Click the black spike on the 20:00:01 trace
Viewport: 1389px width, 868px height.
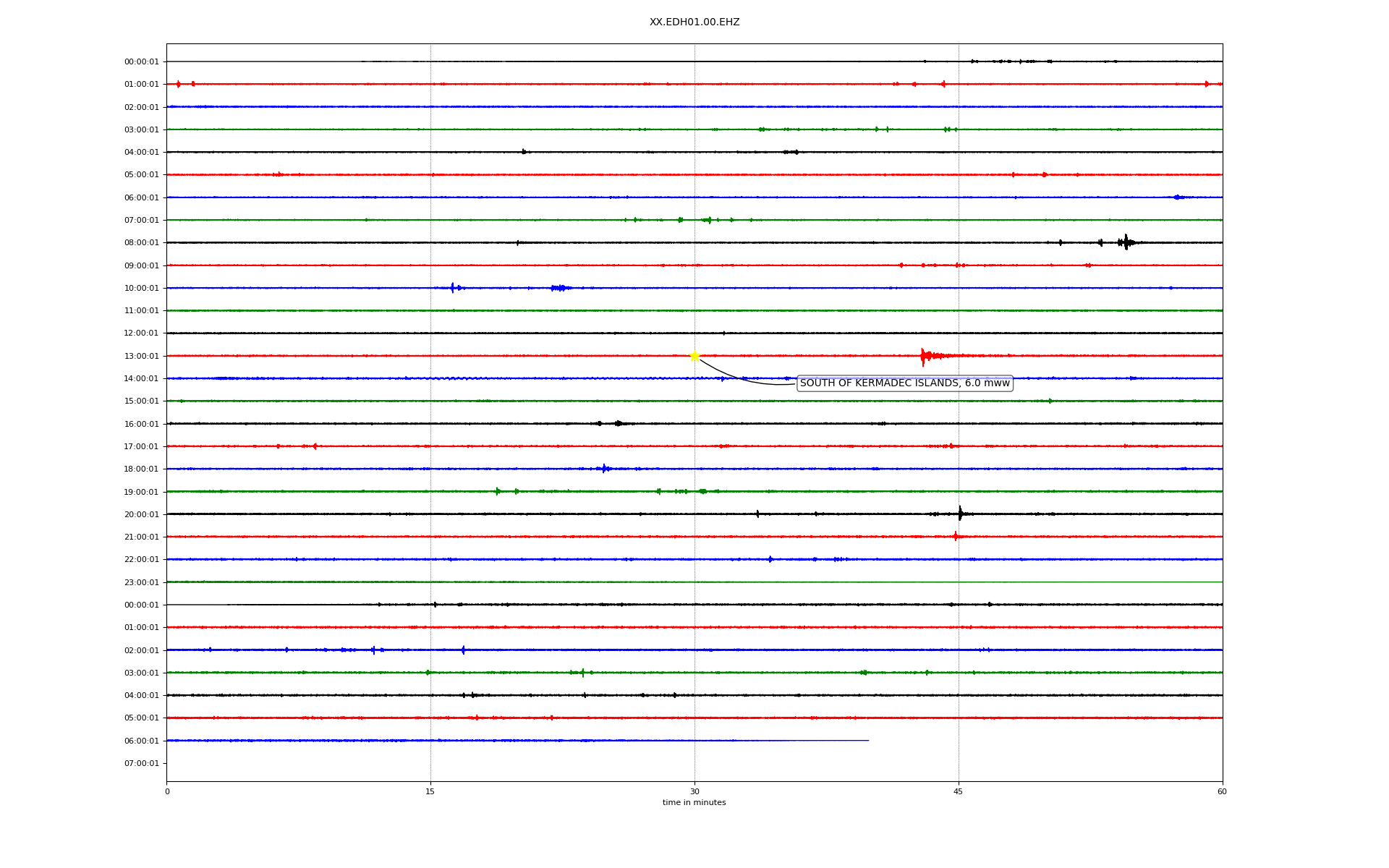pos(960,514)
